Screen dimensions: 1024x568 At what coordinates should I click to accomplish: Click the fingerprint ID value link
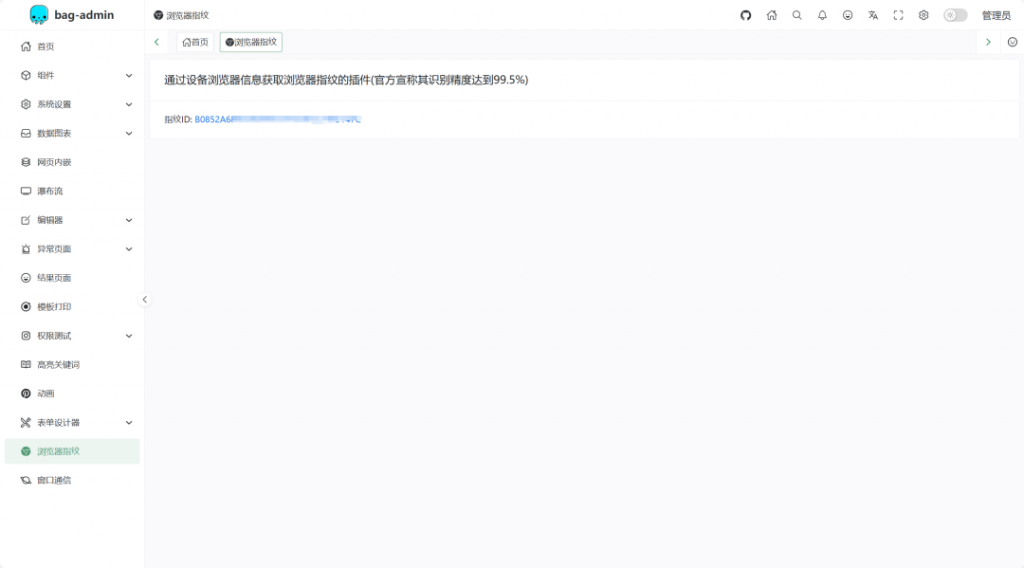click(x=278, y=119)
